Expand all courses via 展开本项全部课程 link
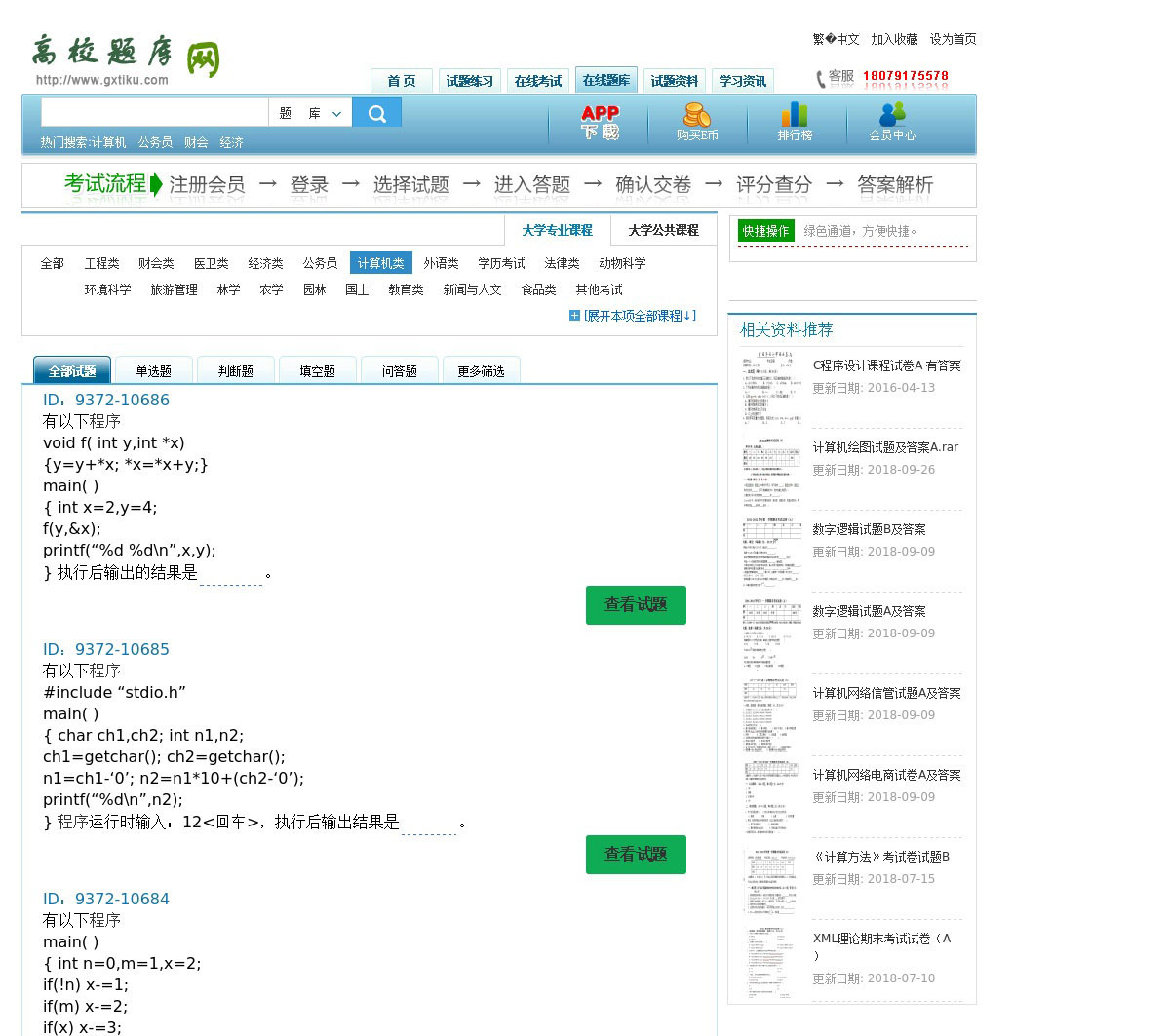This screenshot has width=1170, height=1036. [x=640, y=316]
